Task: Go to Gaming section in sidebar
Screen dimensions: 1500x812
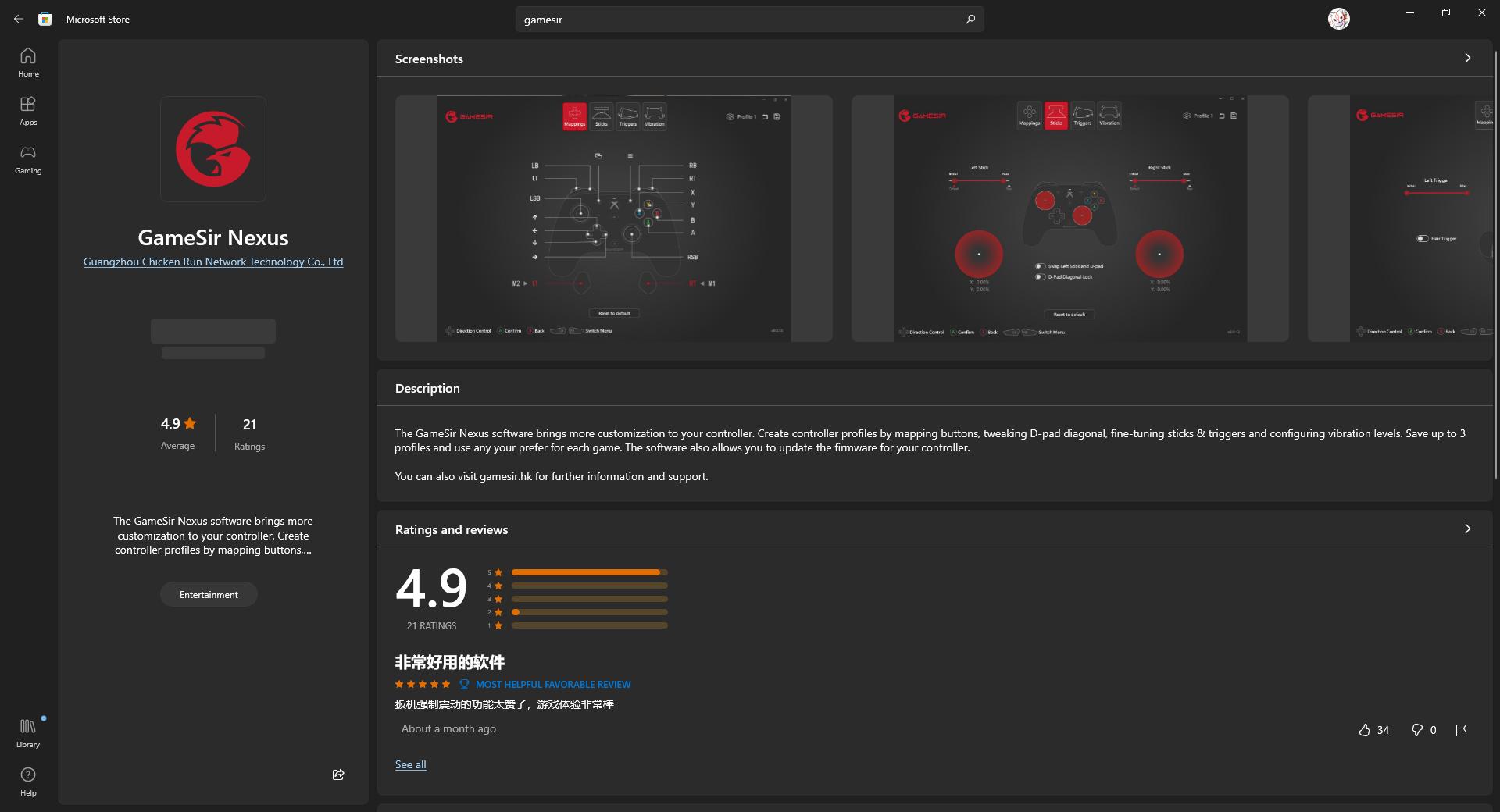Action: point(28,159)
